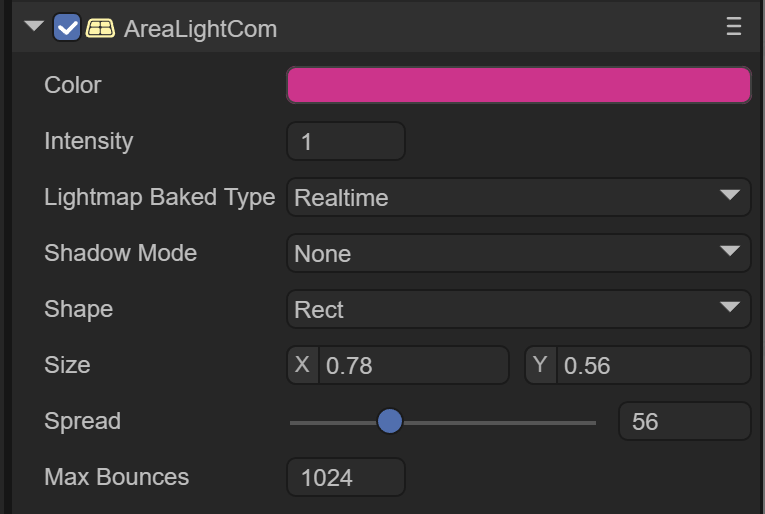Click the Size X value field
The width and height of the screenshot is (765, 514).
[x=414, y=366]
